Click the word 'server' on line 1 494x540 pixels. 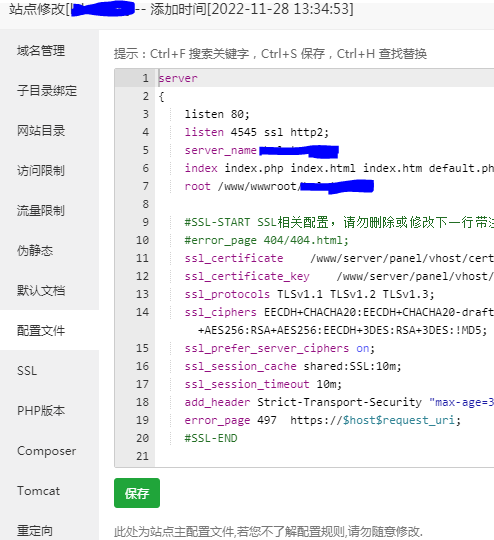coord(178,78)
